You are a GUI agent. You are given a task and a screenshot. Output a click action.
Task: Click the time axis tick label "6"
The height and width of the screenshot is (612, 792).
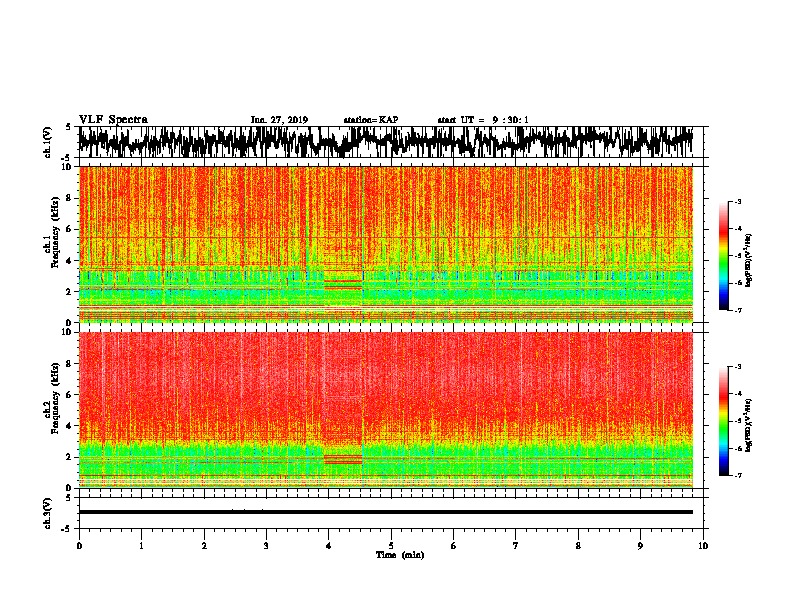coord(454,546)
